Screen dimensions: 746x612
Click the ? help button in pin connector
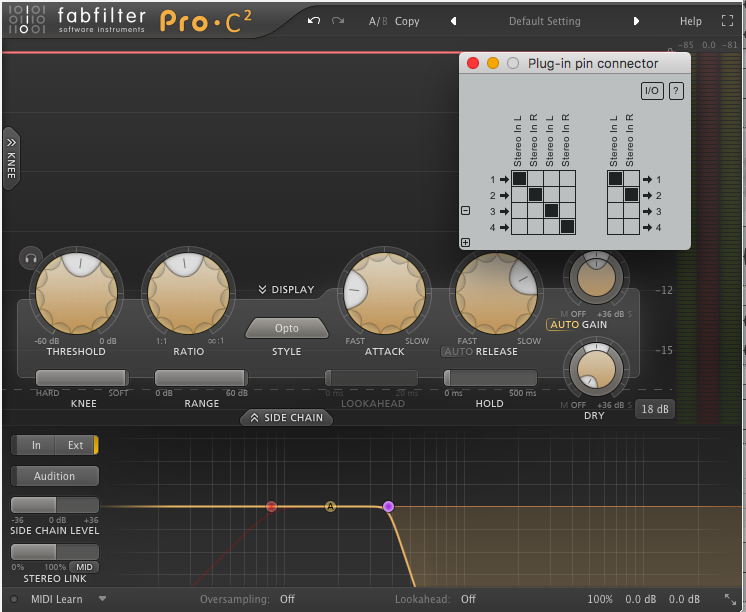(x=676, y=91)
